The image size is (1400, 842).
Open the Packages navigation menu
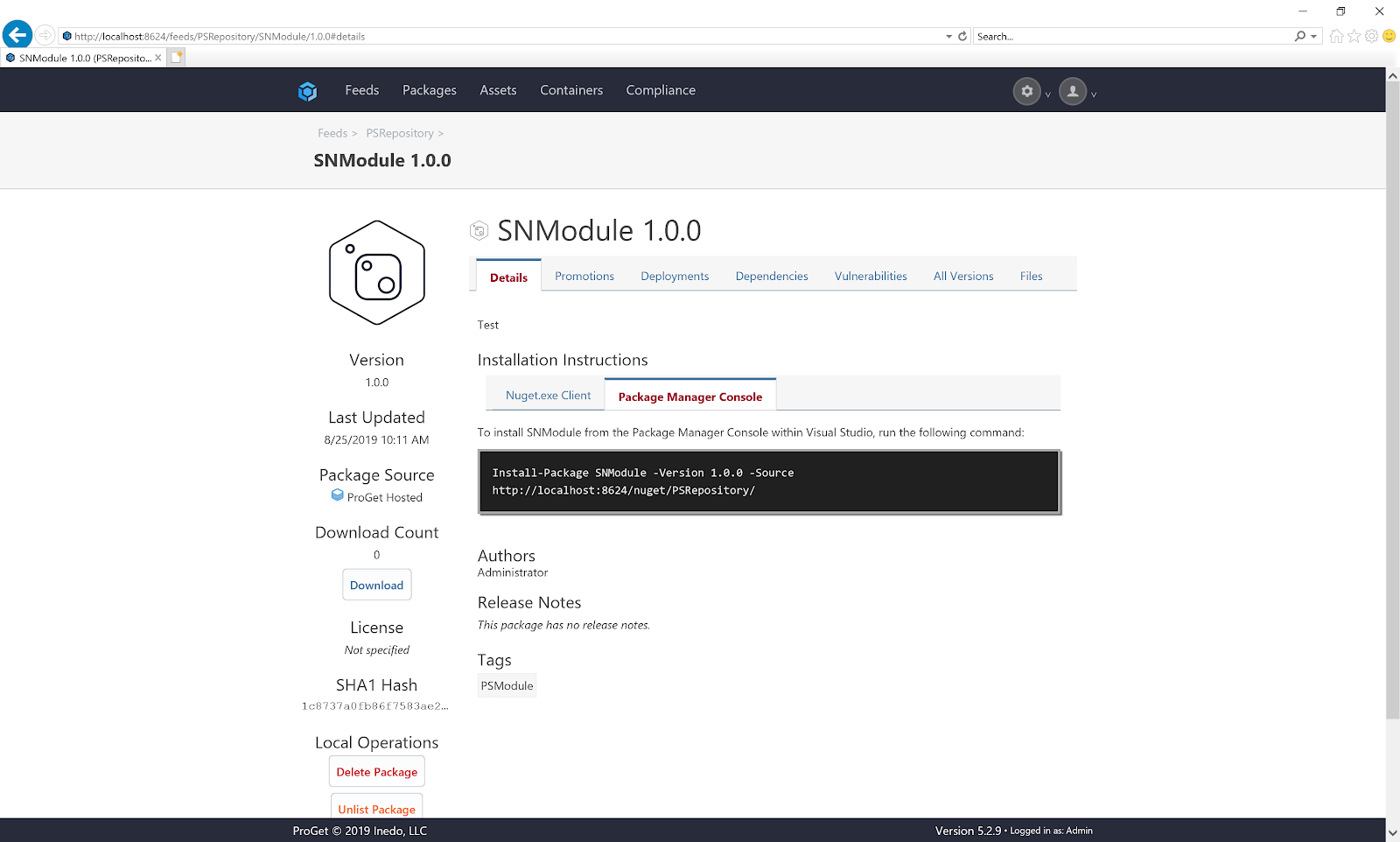point(430,90)
